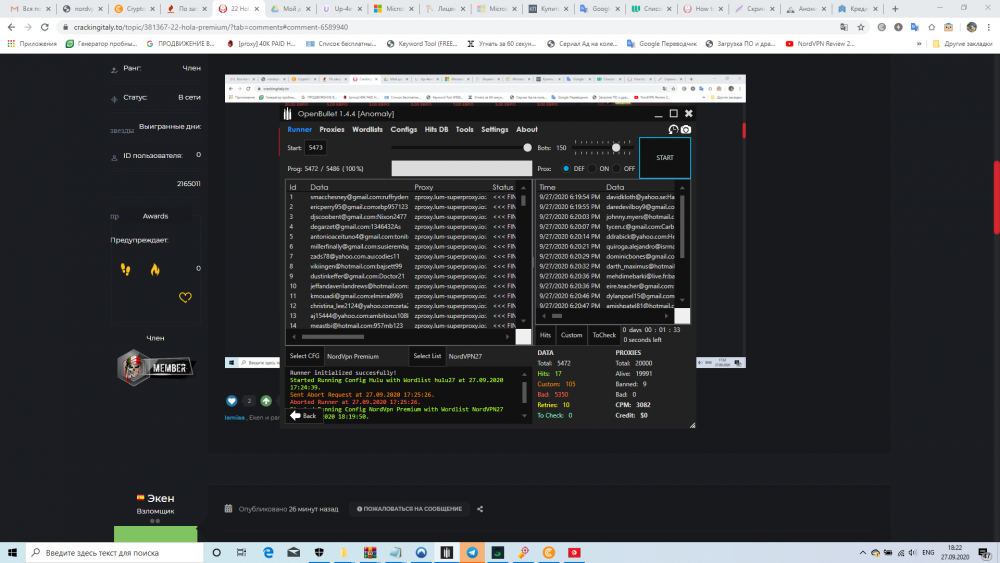The image size is (1000, 563).
Task: Open the Wordlists tab
Action: tap(367, 129)
